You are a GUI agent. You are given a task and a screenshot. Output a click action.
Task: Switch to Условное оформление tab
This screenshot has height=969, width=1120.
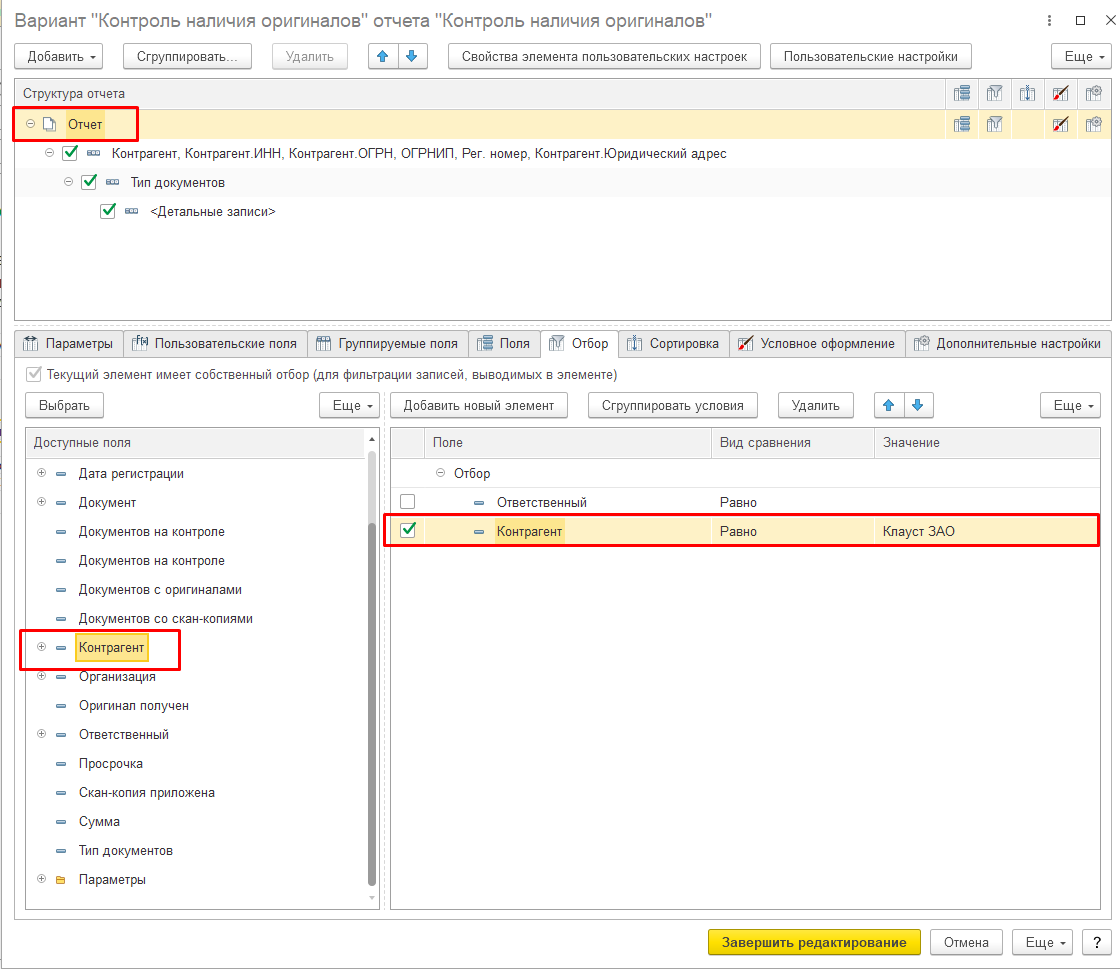tap(817, 343)
